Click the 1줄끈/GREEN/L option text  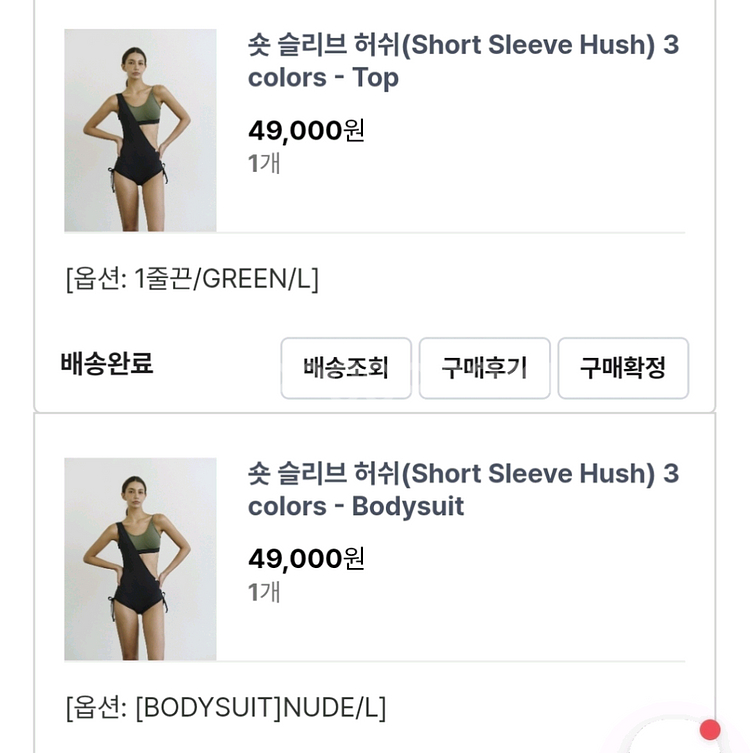click(227, 279)
